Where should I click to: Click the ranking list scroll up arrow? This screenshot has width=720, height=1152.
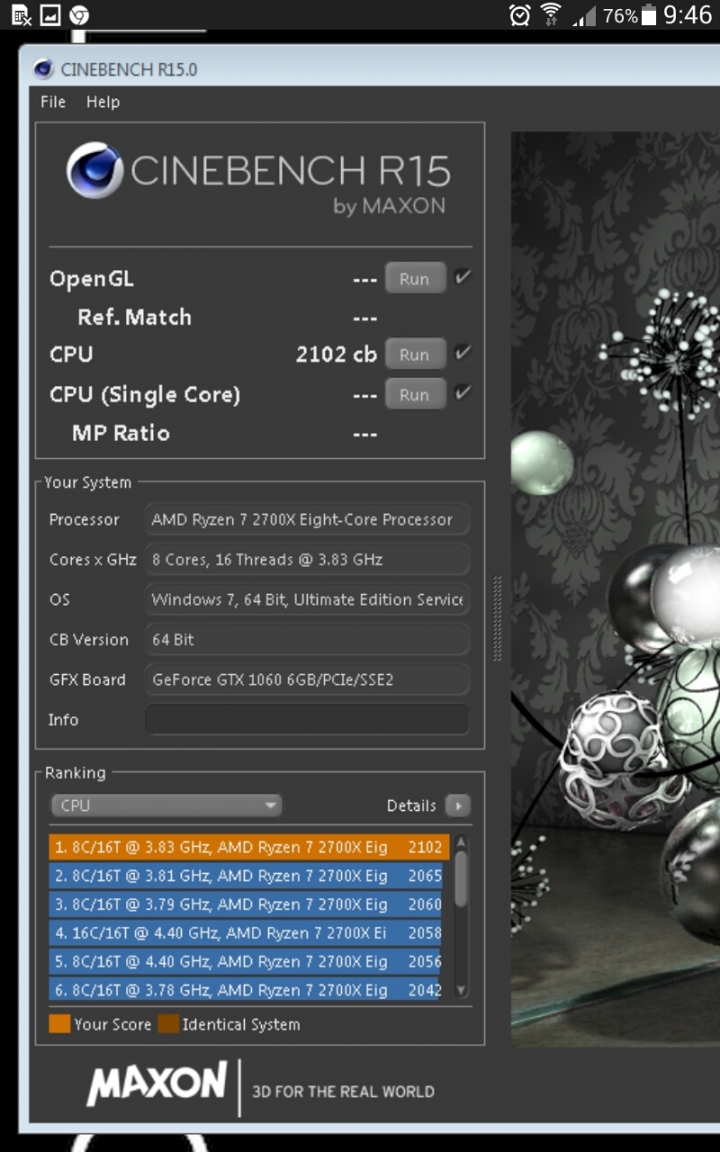(461, 843)
